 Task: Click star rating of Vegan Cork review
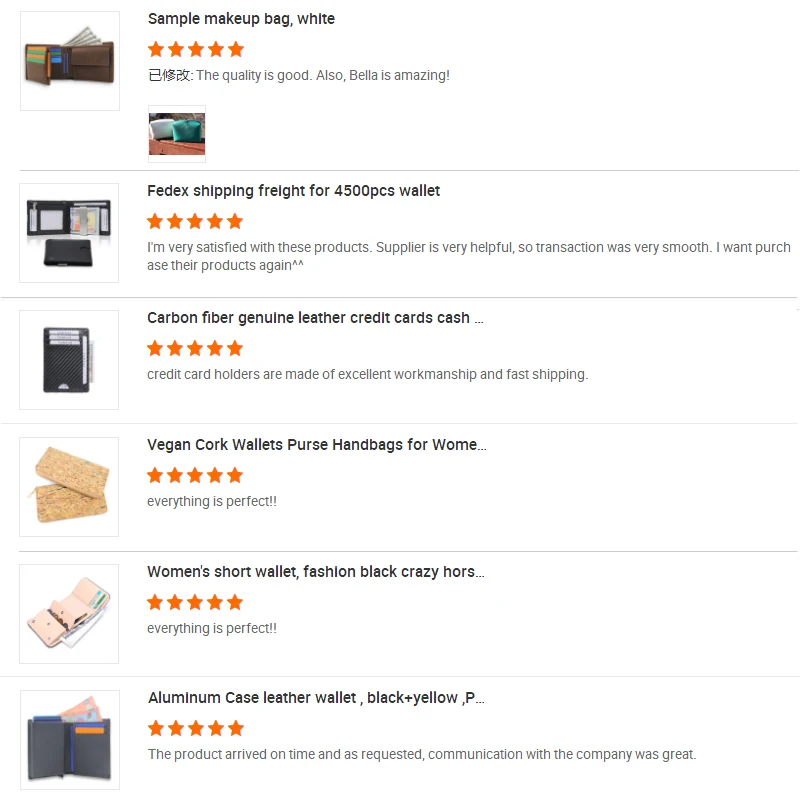[195, 476]
